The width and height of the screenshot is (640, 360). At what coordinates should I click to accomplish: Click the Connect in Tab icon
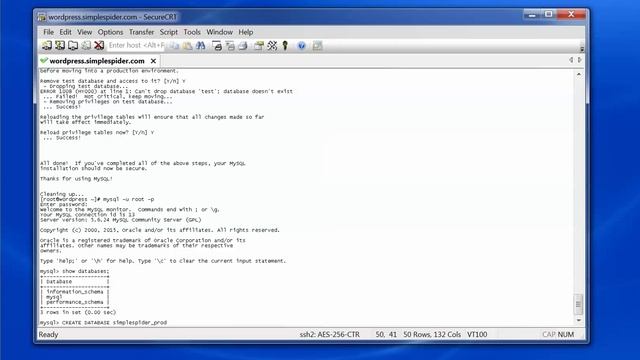coord(73,45)
